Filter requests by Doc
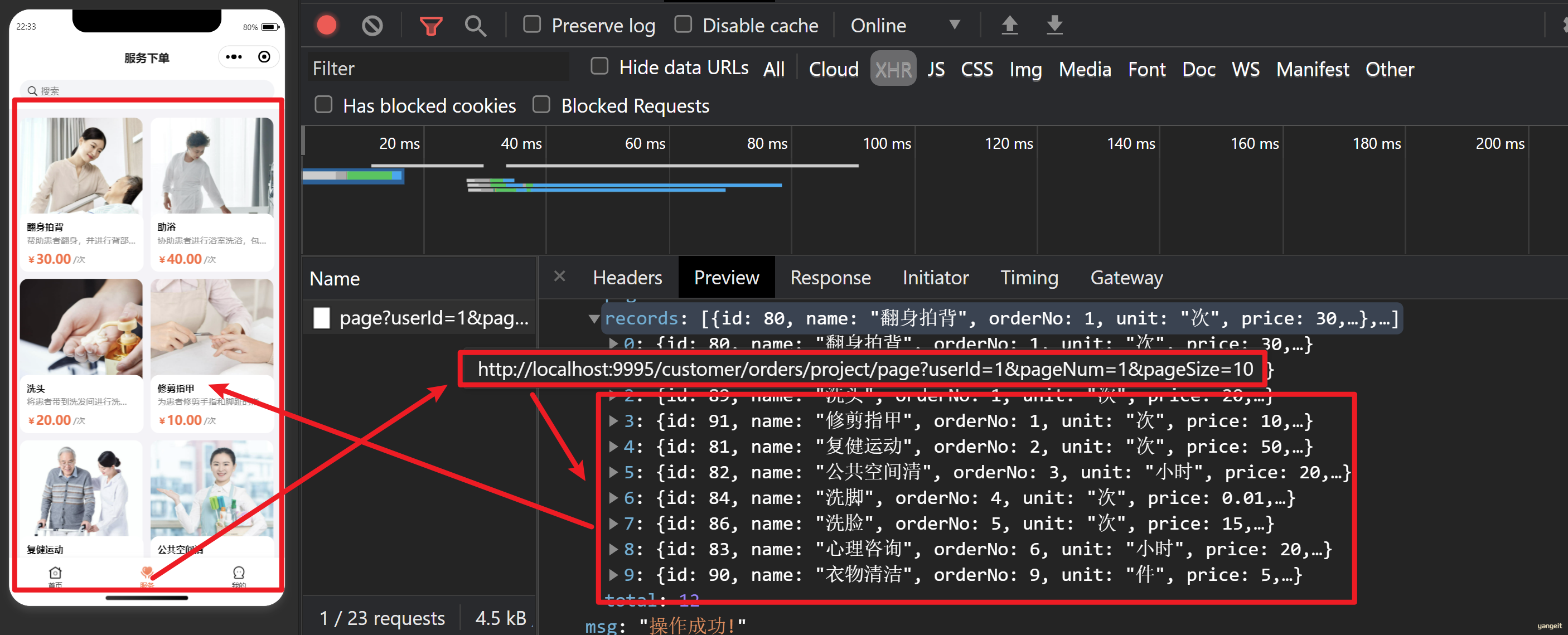Image resolution: width=1568 pixels, height=635 pixels. coord(1198,69)
